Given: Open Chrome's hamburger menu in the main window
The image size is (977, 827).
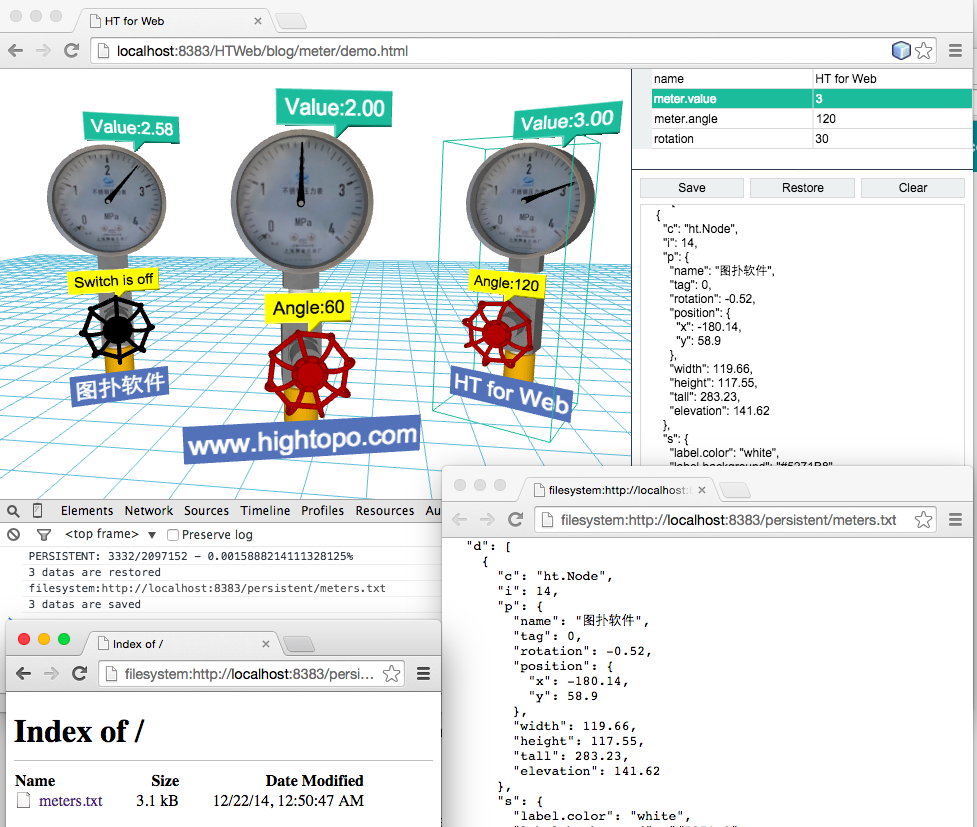Looking at the screenshot, I should pos(956,50).
